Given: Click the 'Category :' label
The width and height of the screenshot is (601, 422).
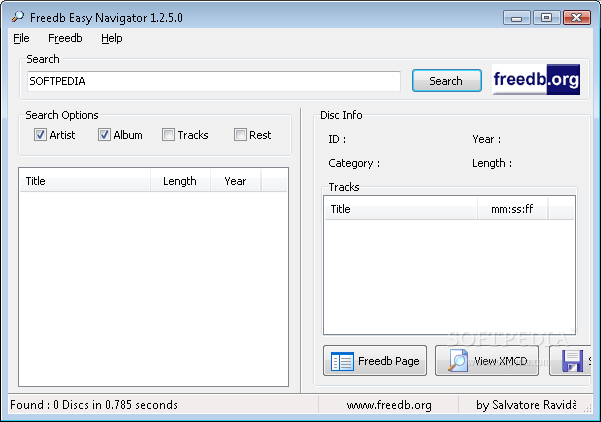Looking at the screenshot, I should tap(354, 163).
